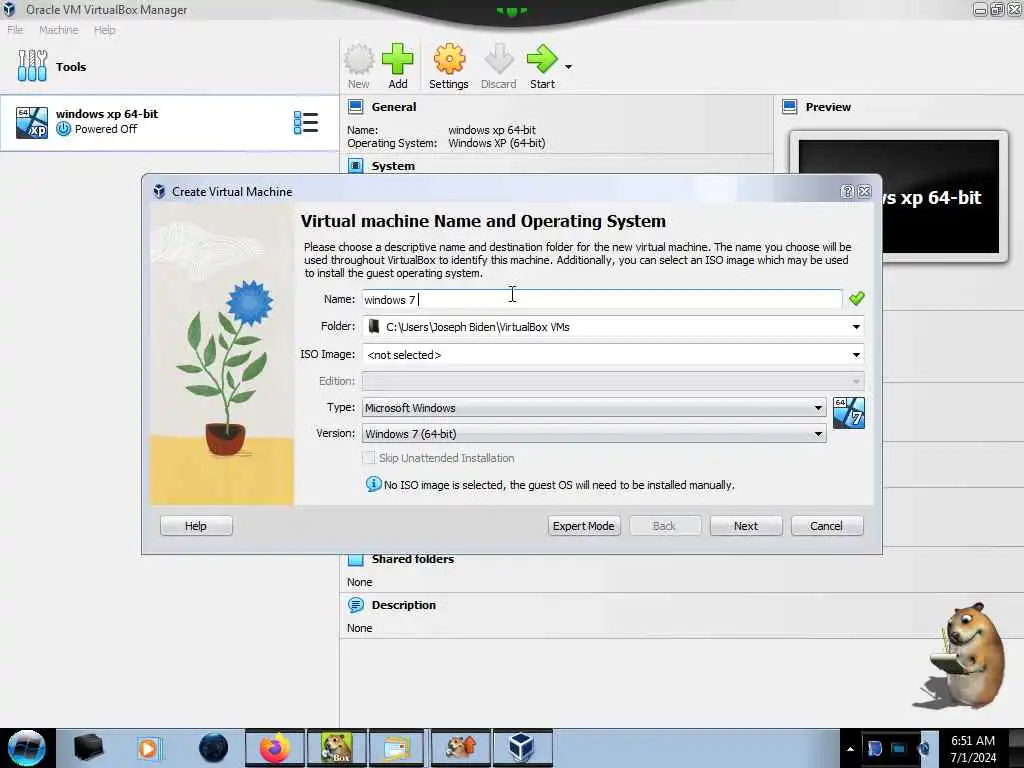Open the Tools section icon

[x=32, y=66]
